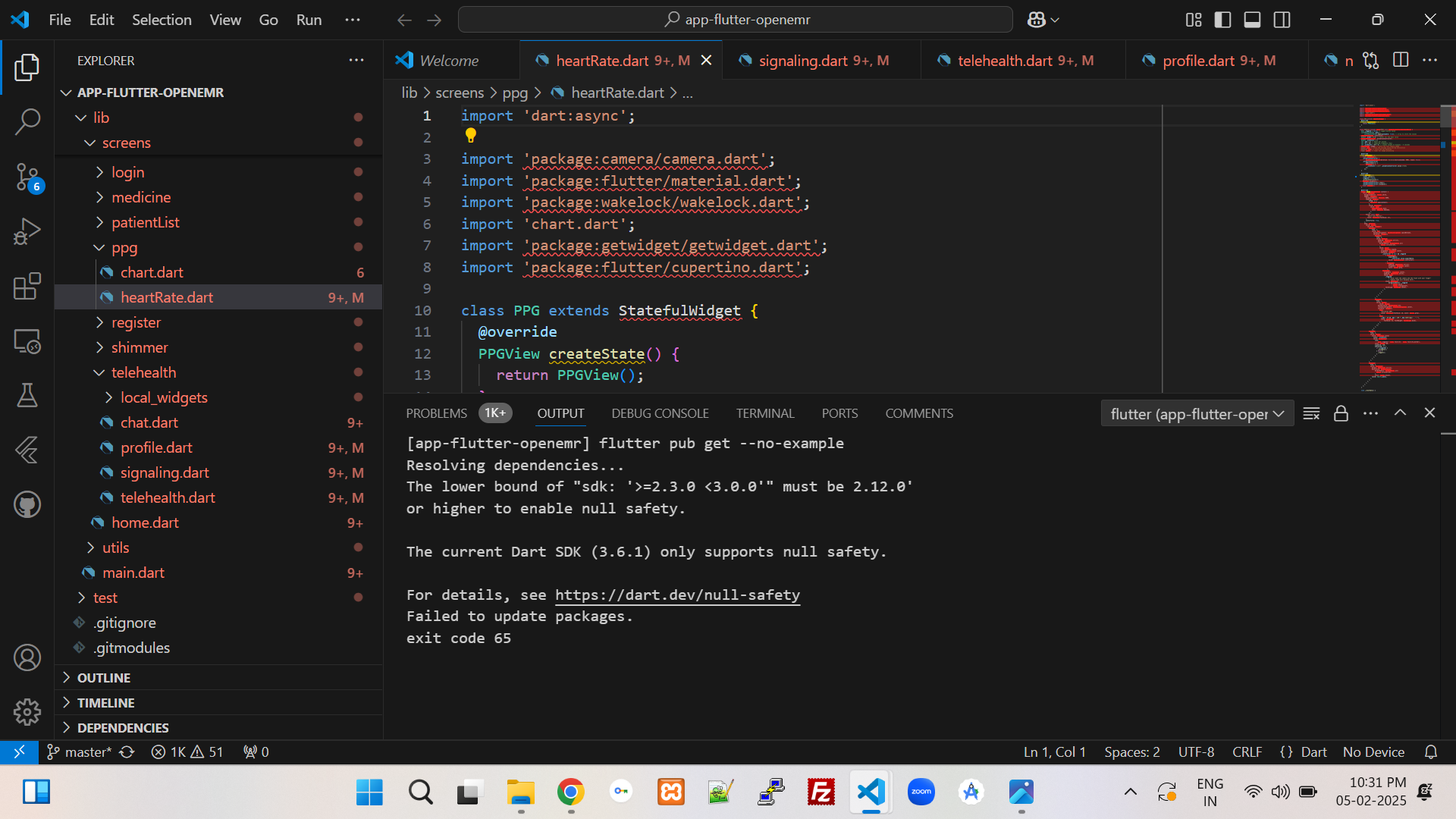Open the Remote window button in status bar
Image resolution: width=1456 pixels, height=819 pixels.
tap(19, 752)
